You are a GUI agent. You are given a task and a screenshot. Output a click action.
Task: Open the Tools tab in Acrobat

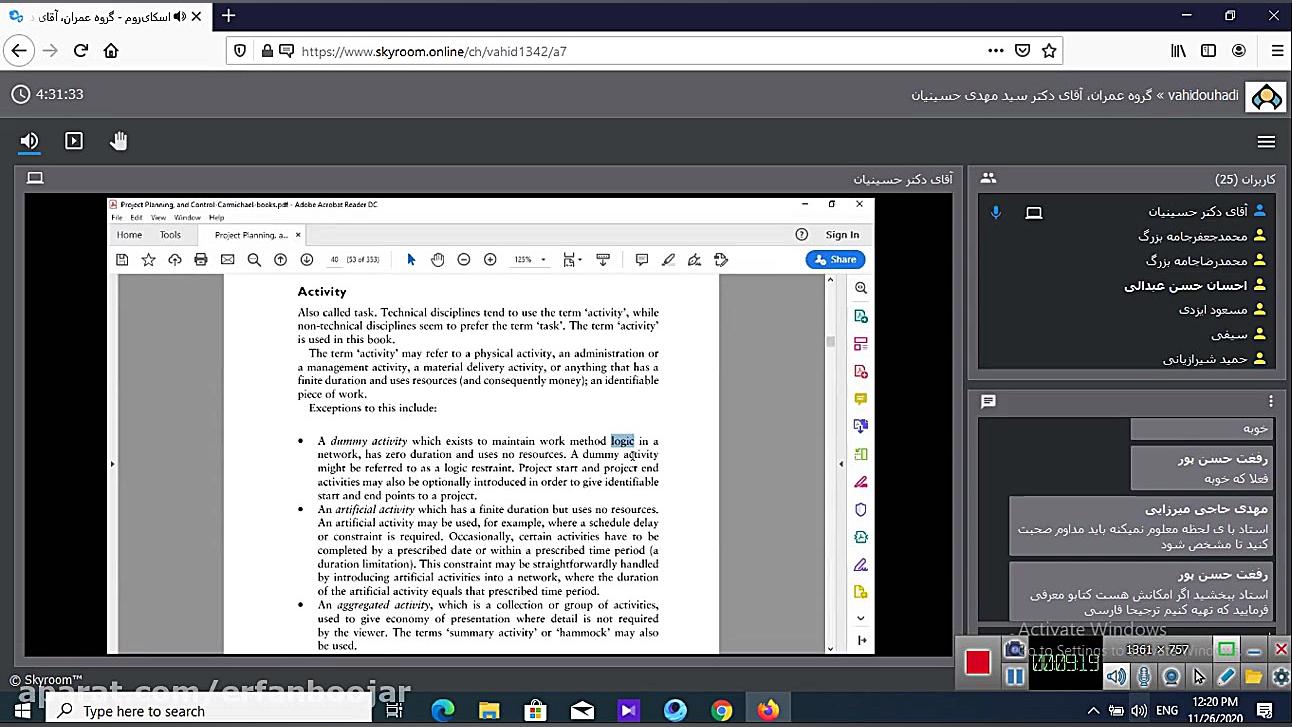point(170,235)
